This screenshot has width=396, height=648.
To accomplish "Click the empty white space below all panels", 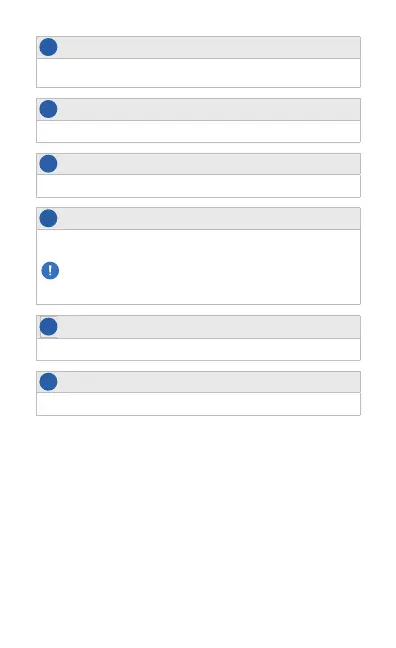I will (198, 532).
